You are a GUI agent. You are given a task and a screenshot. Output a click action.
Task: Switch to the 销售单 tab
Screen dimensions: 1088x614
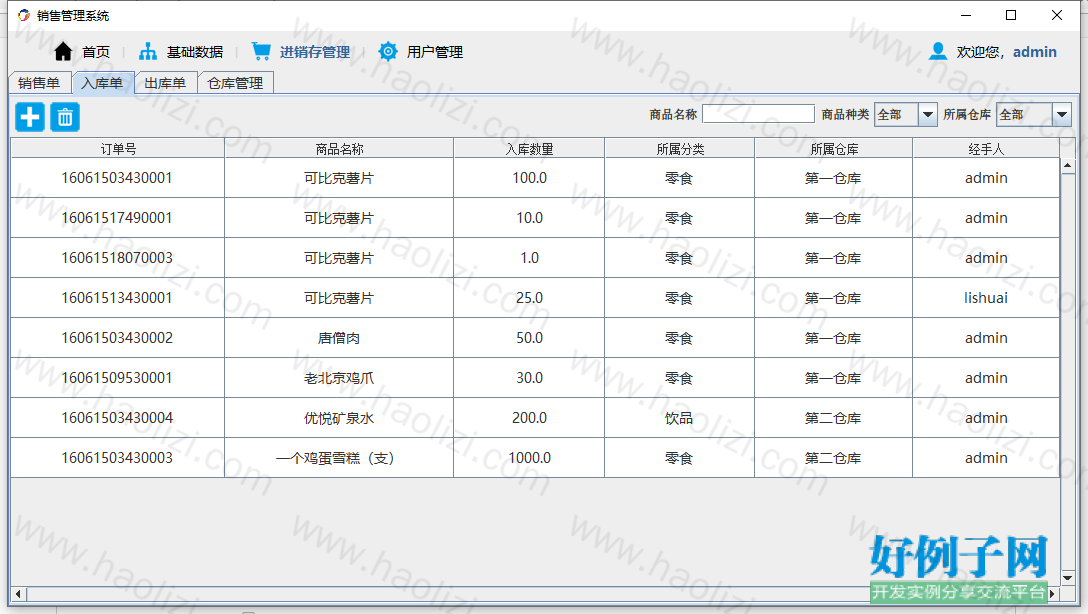point(40,83)
